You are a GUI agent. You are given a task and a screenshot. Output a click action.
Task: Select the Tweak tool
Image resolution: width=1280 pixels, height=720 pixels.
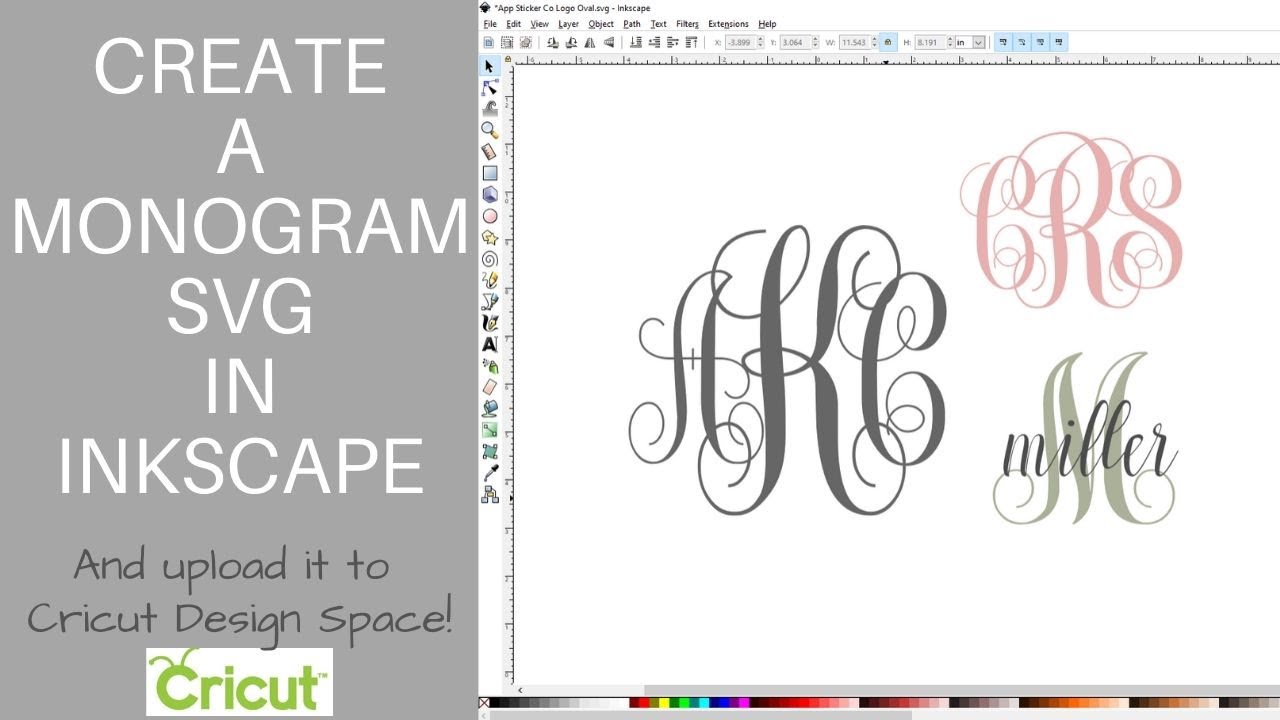point(489,108)
